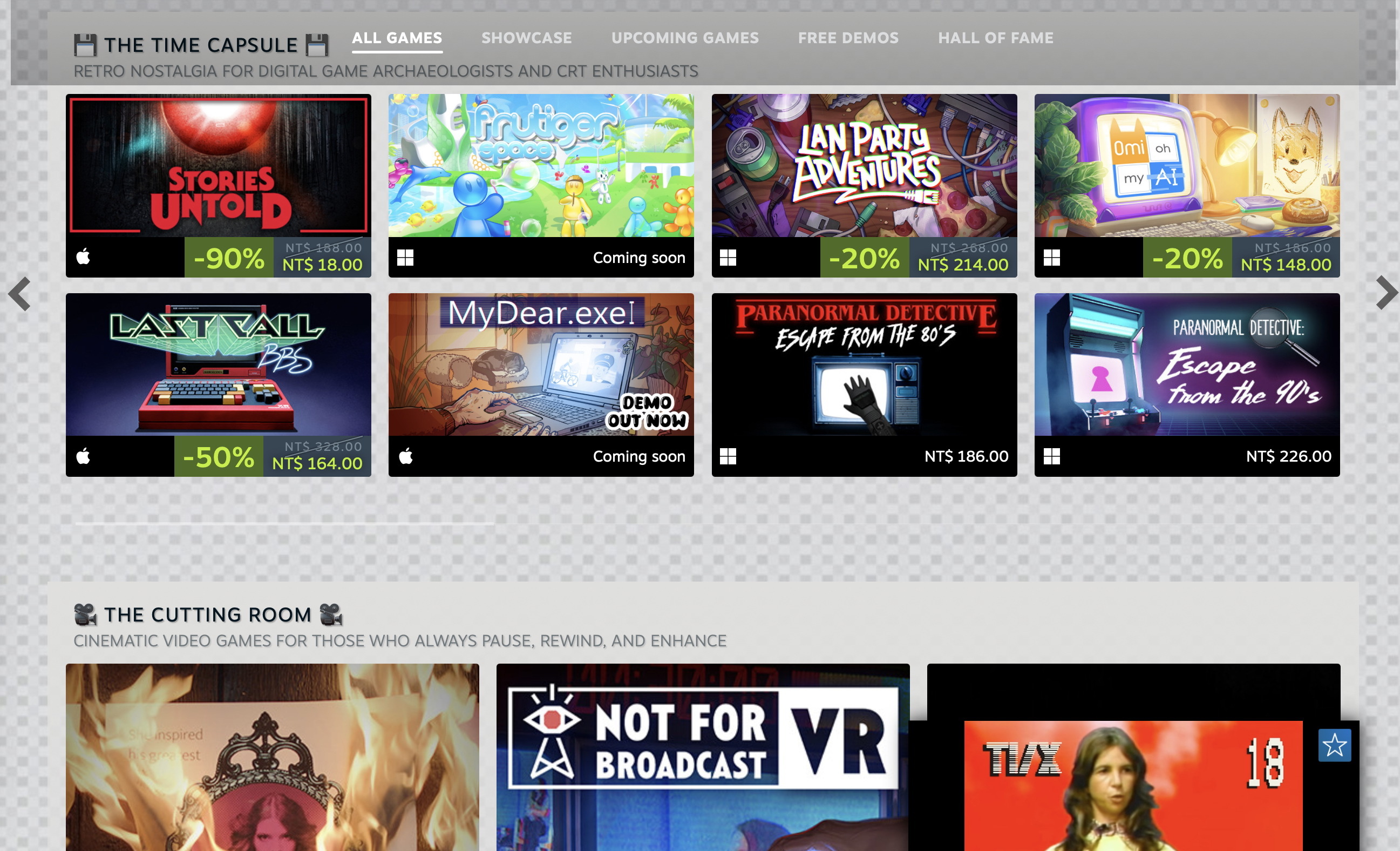Click the Windows icon under Escape from the 90's
Screen dimensions: 1400x851
click(1052, 456)
